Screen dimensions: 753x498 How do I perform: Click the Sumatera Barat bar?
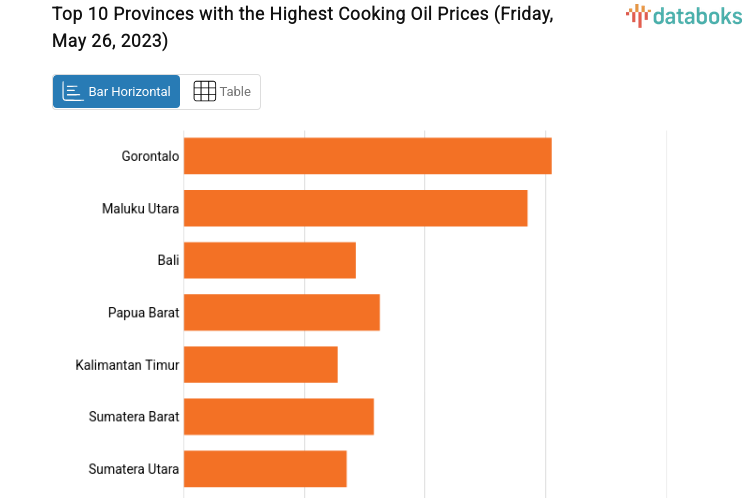[x=279, y=416]
